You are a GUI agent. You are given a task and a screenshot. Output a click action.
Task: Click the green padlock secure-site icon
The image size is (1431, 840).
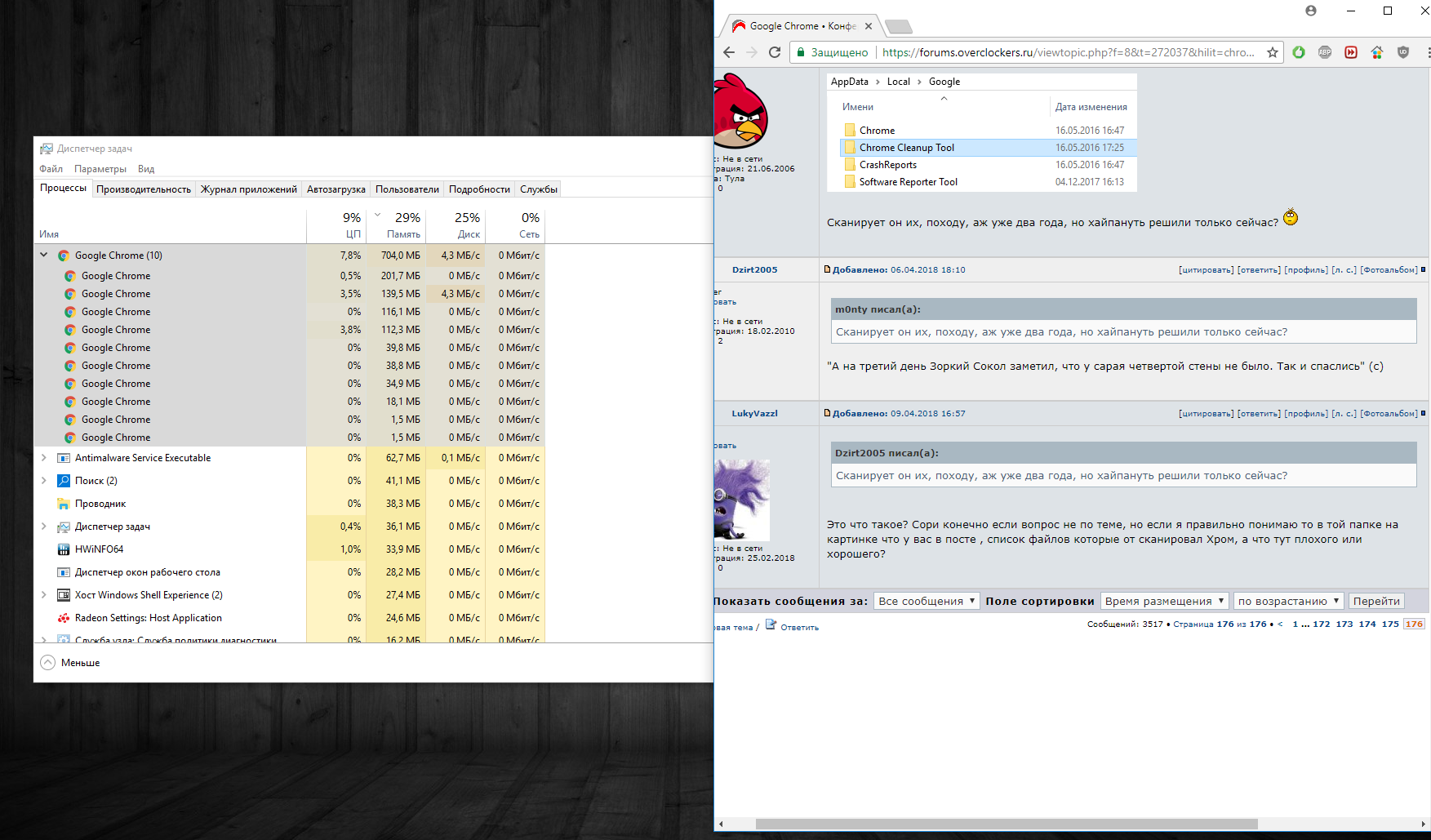[802, 52]
